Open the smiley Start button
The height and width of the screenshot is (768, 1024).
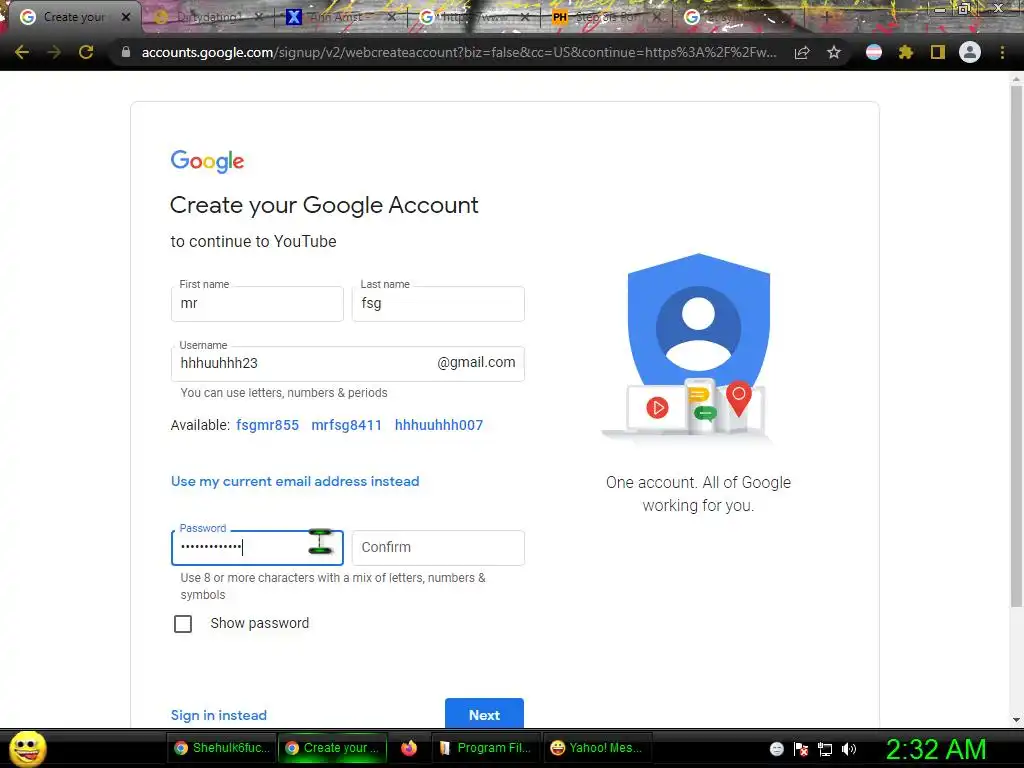27,748
